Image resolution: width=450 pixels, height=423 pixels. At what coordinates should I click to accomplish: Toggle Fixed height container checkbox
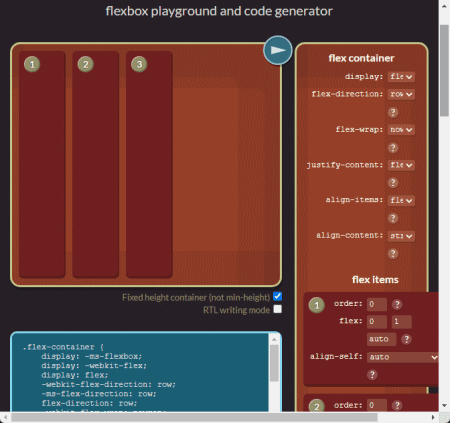click(x=277, y=296)
